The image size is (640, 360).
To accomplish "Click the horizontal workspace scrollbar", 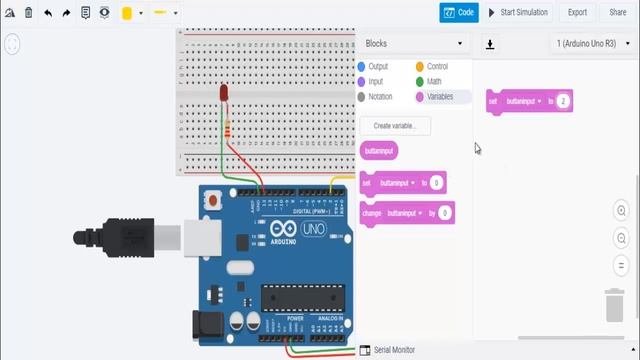I will click(x=571, y=338).
